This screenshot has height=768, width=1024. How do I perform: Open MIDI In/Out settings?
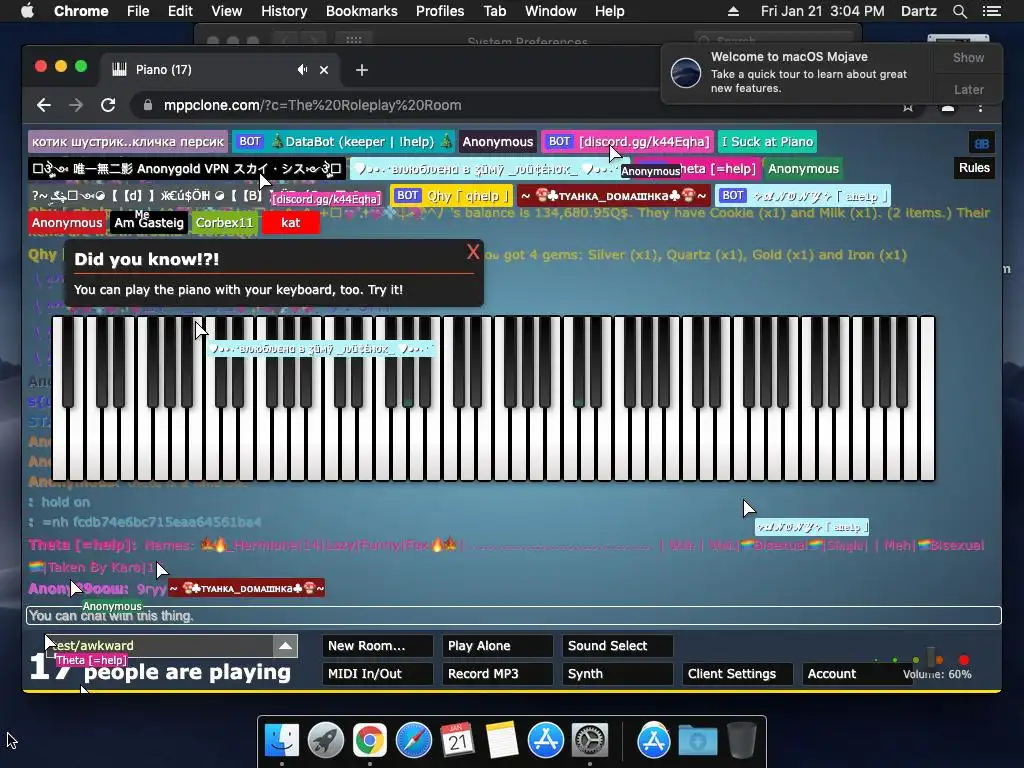click(x=377, y=674)
